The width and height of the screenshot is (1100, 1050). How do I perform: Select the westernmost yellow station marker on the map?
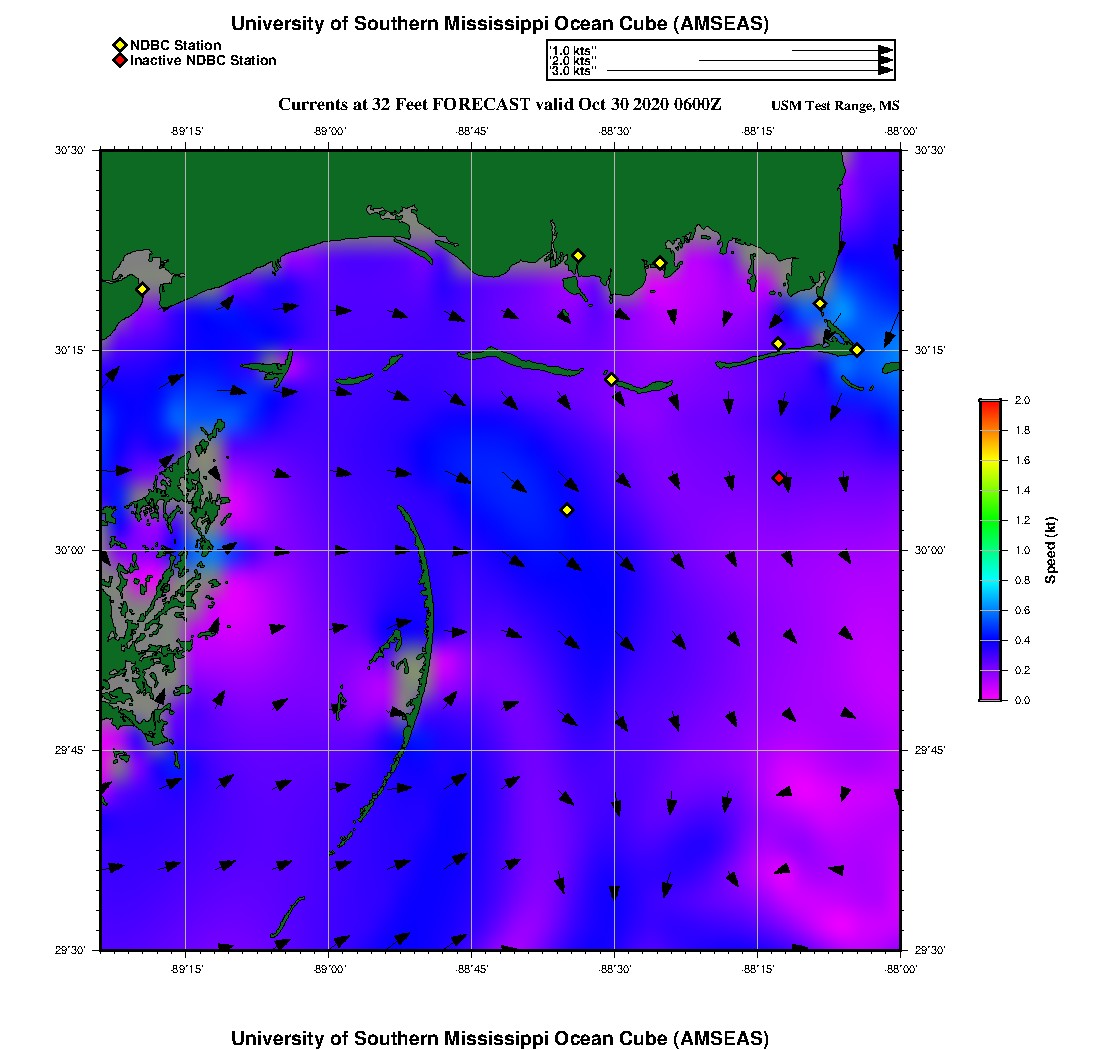click(x=142, y=289)
